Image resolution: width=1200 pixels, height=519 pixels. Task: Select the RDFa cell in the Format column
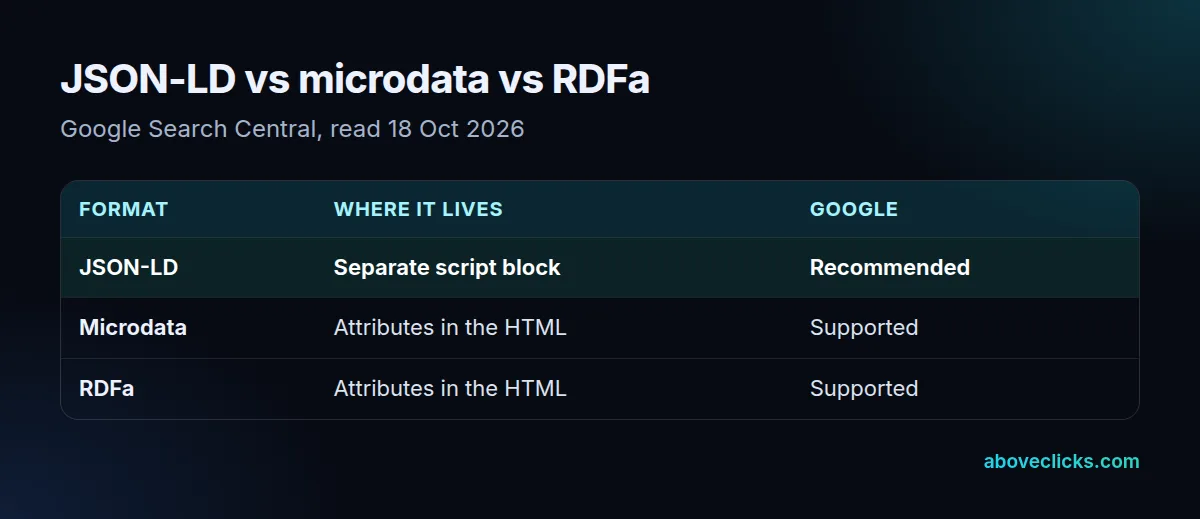[107, 389]
